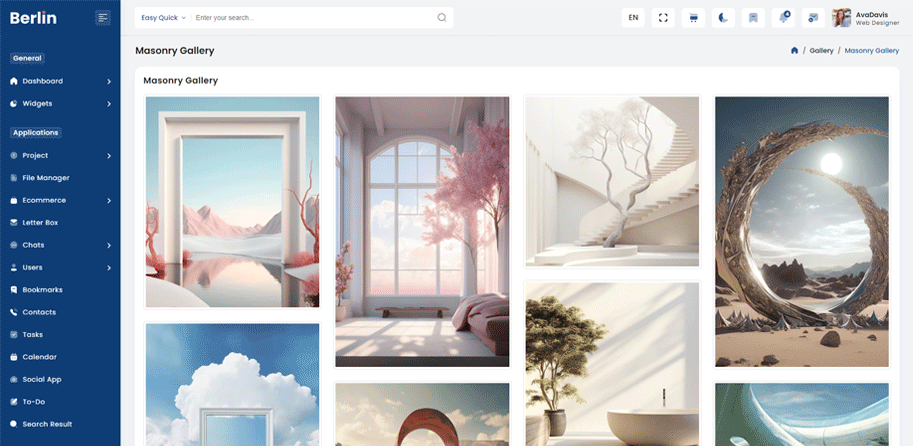Click the Berlin logo
The image size is (913, 446).
(x=33, y=18)
